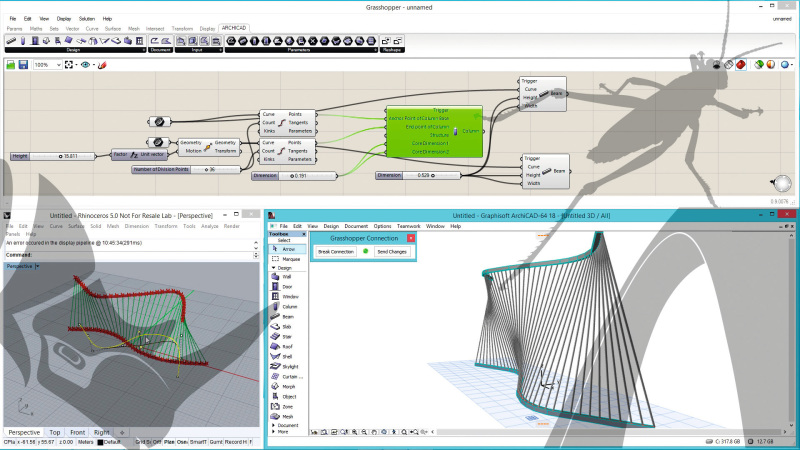Viewport: 800px width, 450px height.
Task: Open the Analyze menu in Rhino
Action: 209,226
